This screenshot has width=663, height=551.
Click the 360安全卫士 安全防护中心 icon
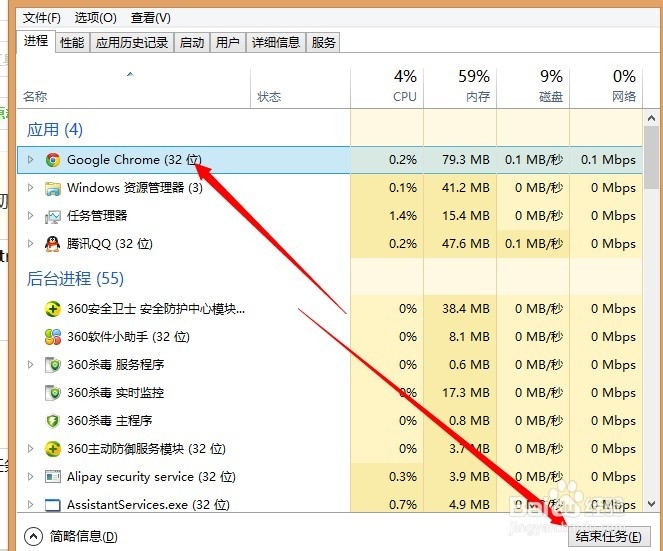[53, 309]
